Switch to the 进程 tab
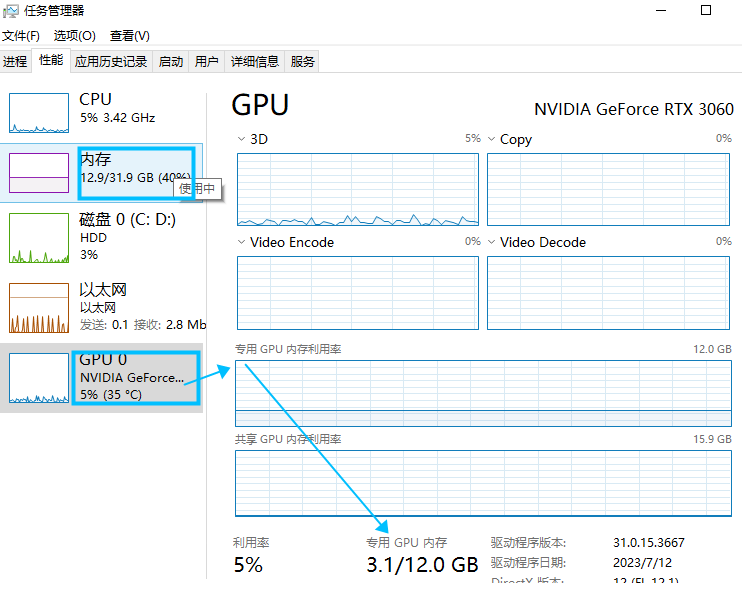 [15, 62]
